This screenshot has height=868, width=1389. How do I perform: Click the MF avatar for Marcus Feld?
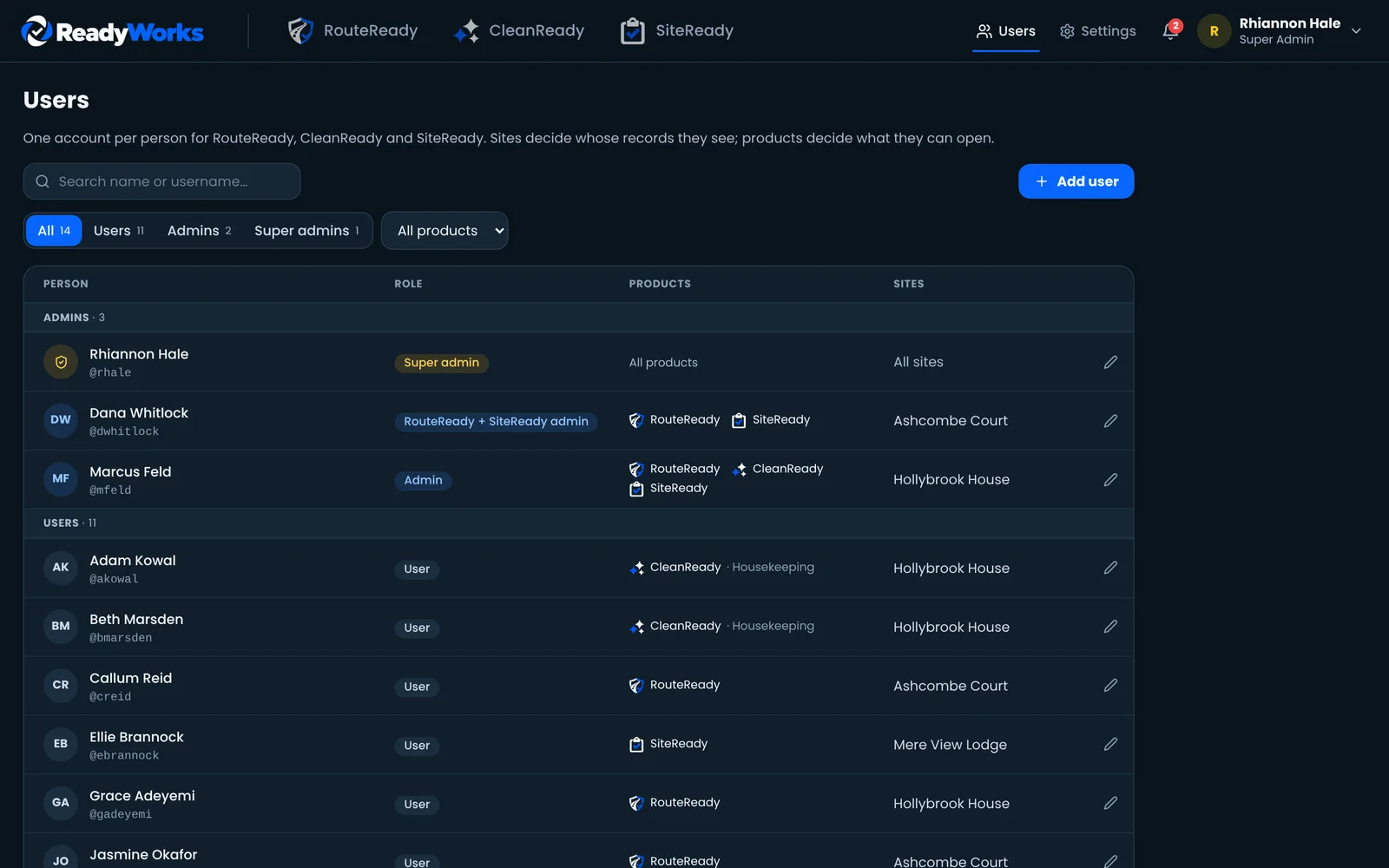(61, 479)
